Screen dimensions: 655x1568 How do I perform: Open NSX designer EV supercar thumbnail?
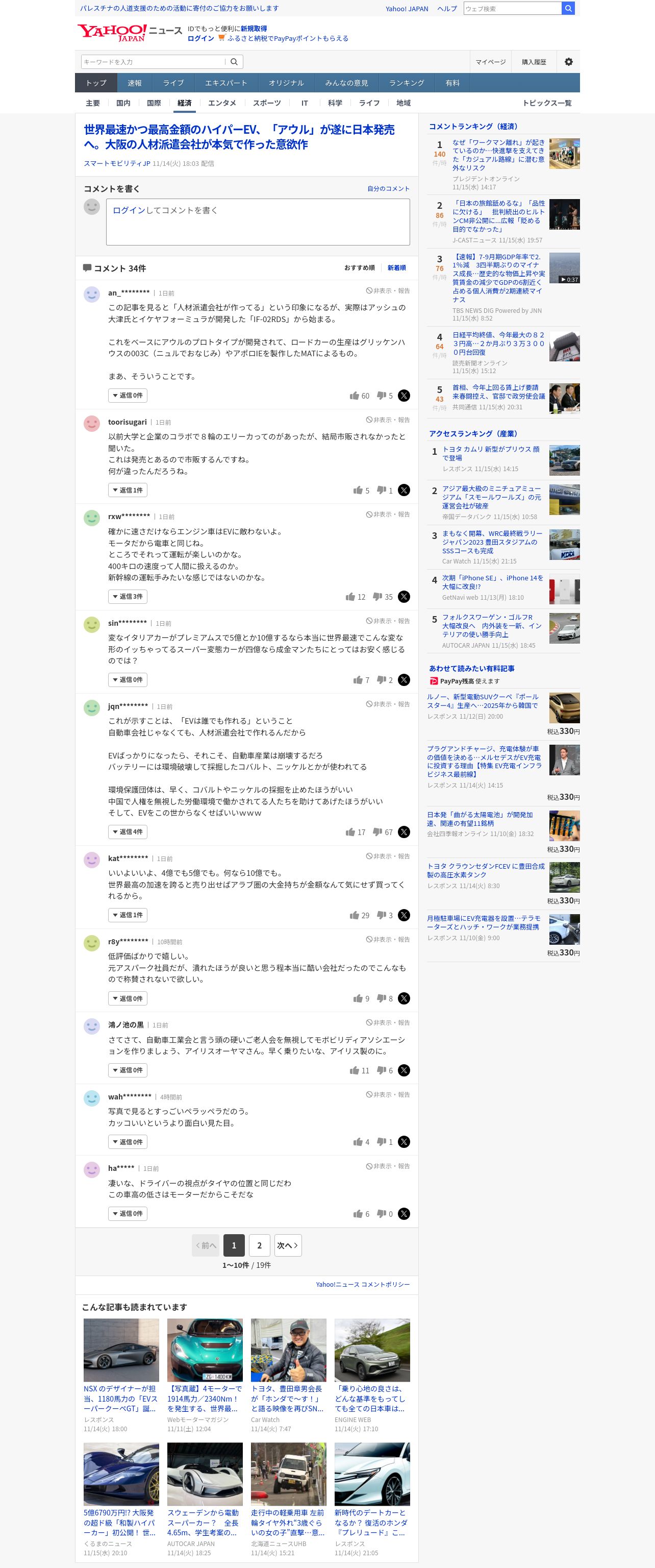[x=121, y=1351]
